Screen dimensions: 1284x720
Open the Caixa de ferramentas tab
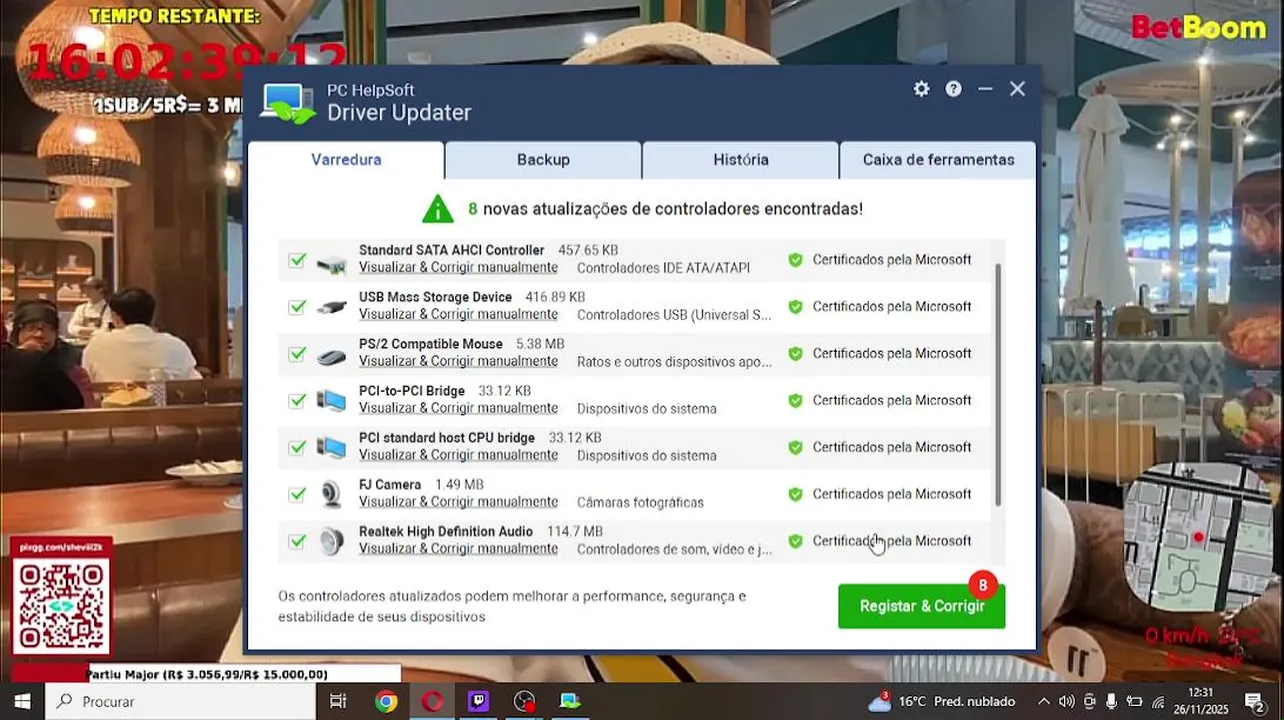(x=938, y=160)
